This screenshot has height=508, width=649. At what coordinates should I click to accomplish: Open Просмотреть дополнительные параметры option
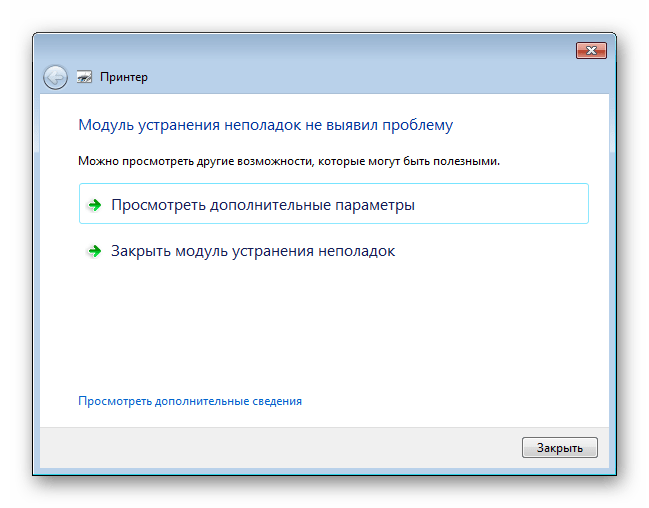coord(334,204)
